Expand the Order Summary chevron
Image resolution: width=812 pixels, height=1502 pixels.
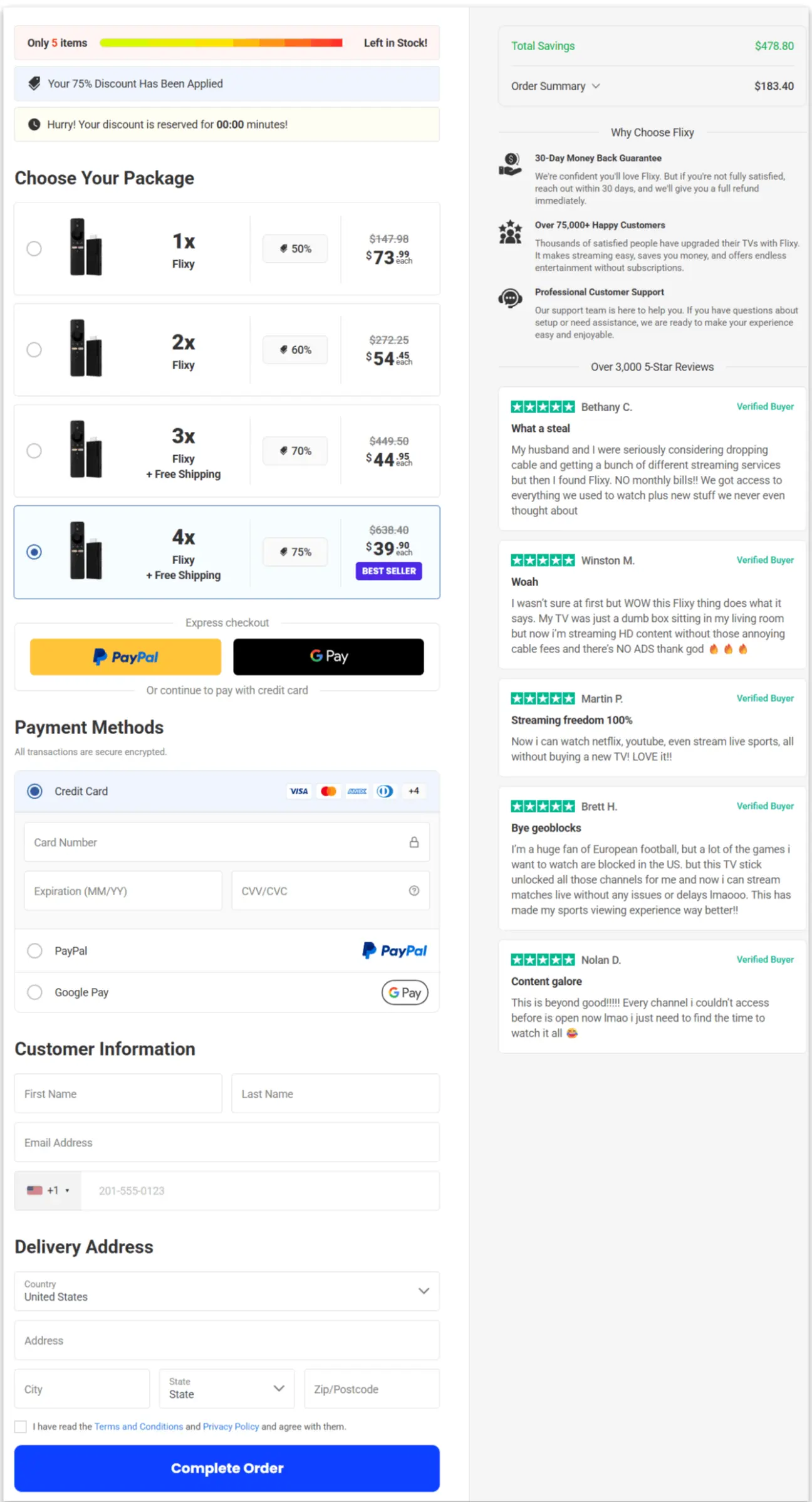coord(596,86)
